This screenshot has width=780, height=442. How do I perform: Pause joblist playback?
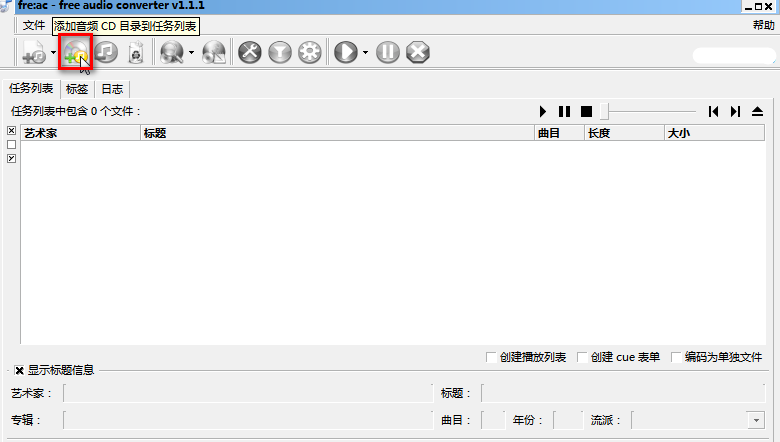[x=564, y=111]
